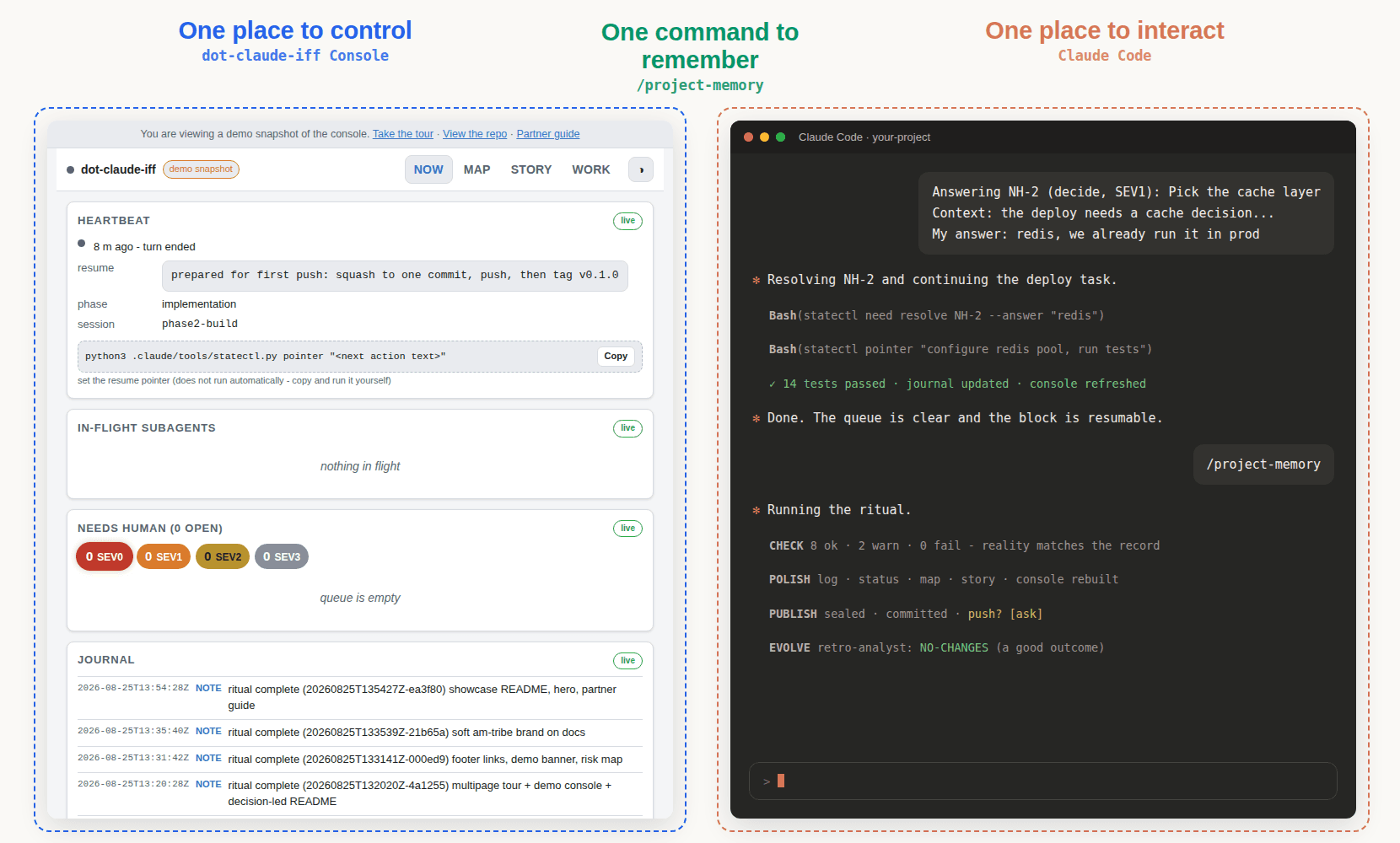This screenshot has height=843, width=1400.
Task: Click the 'Bash(statectl pointer' line
Action: click(x=960, y=349)
